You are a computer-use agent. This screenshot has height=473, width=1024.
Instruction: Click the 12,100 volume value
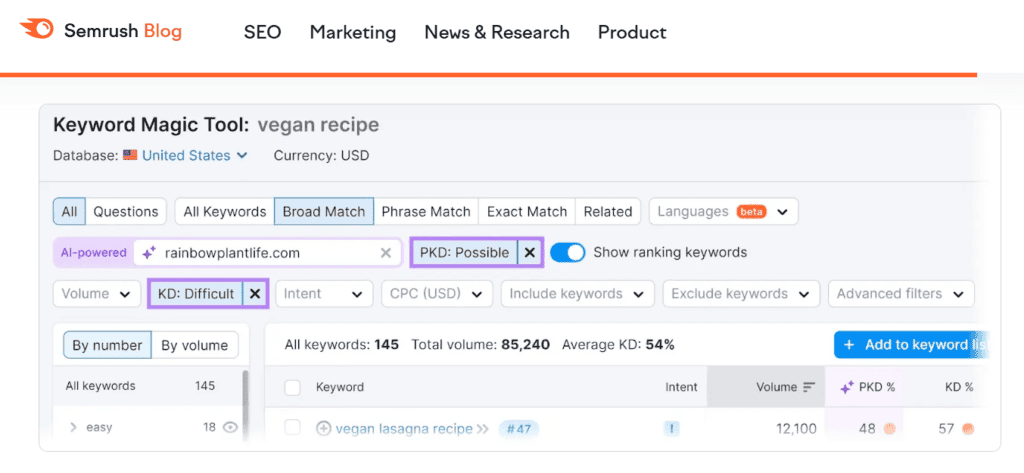796,429
